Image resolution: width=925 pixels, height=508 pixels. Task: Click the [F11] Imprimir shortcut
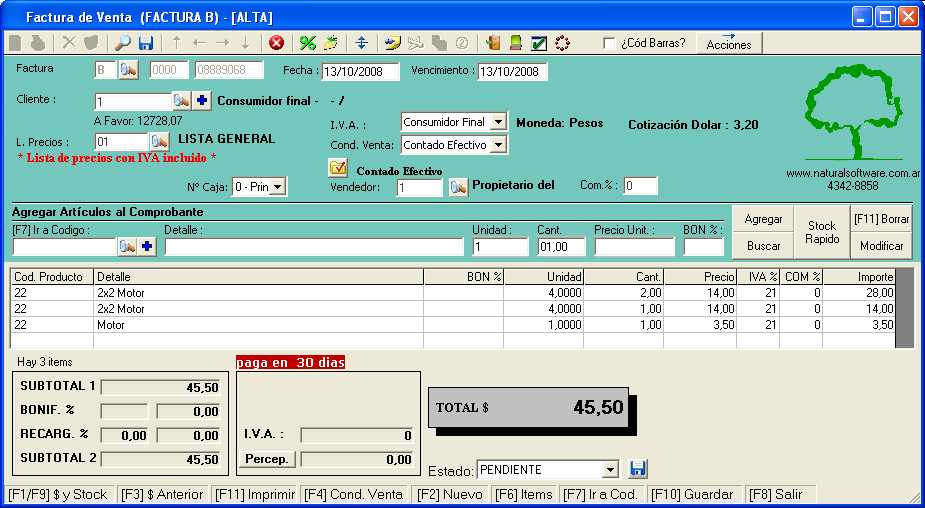(x=255, y=494)
